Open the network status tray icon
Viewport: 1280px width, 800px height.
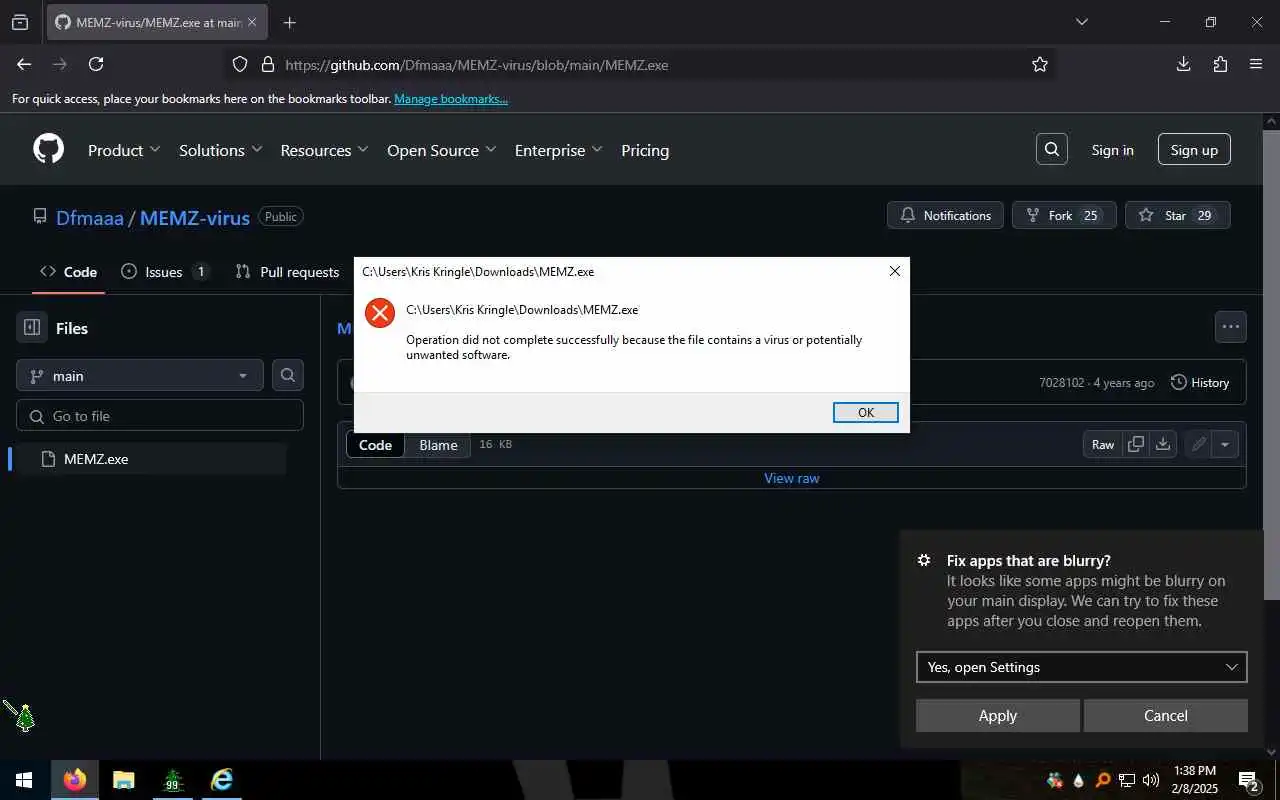point(1127,780)
